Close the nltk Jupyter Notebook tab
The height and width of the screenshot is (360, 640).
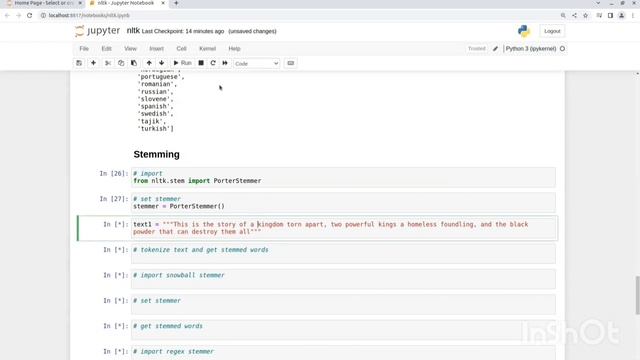[x=163, y=3]
